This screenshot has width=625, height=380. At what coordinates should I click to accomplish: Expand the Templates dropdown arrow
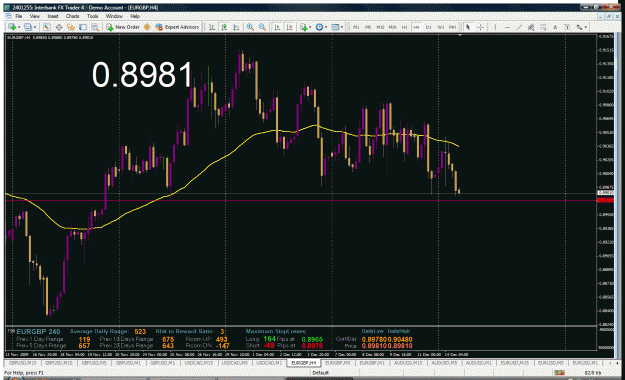[342, 27]
